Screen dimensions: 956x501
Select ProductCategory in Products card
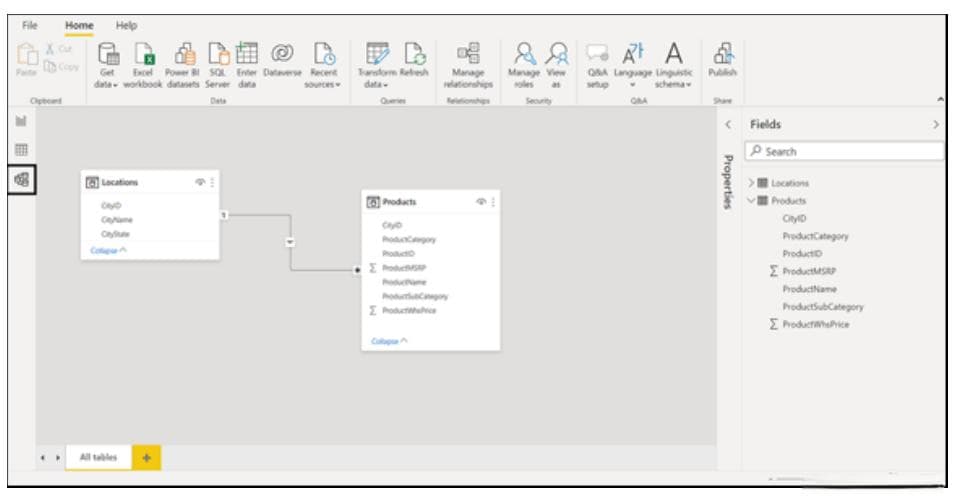[x=409, y=240]
